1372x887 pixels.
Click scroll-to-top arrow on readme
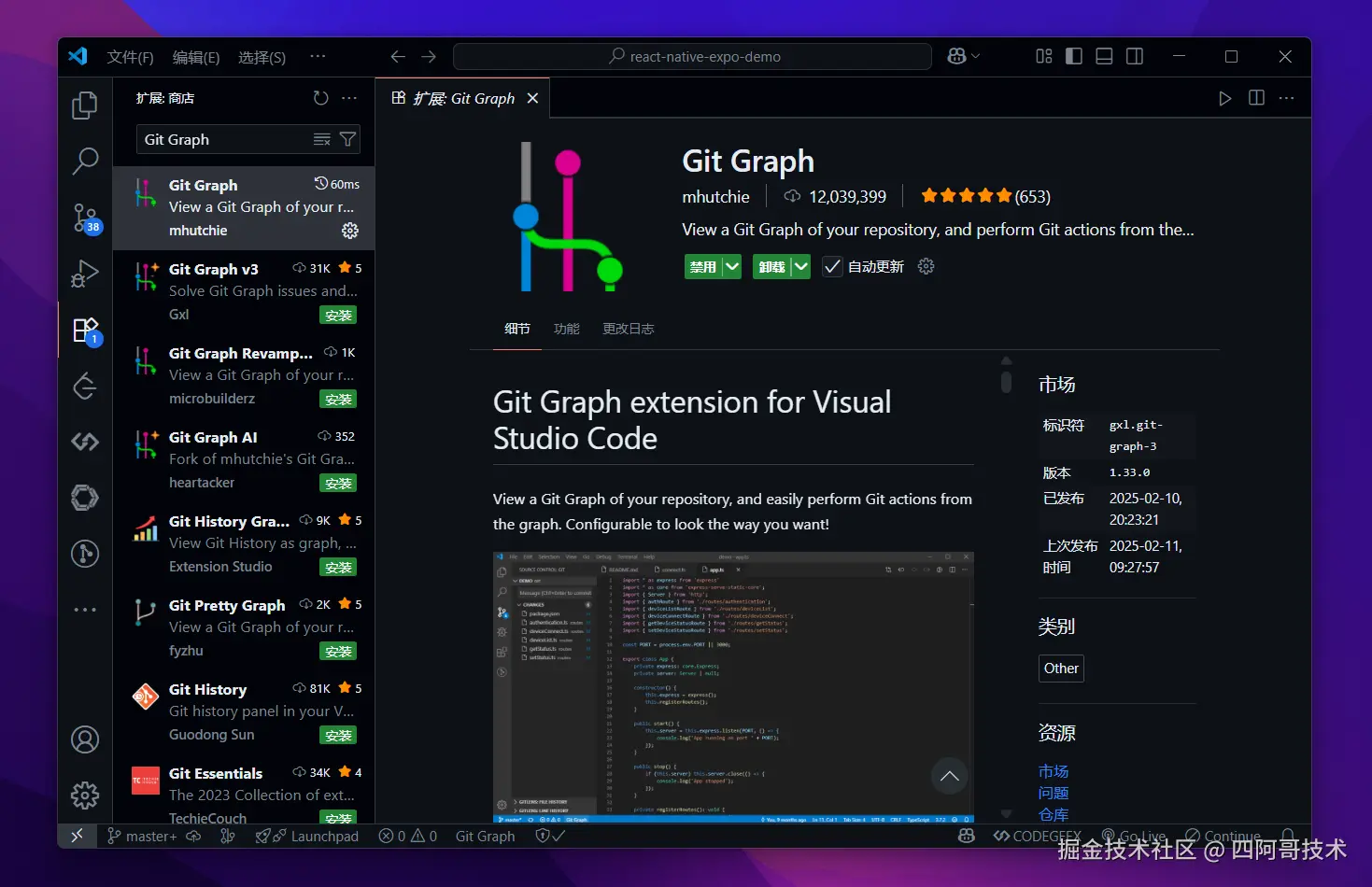950,776
